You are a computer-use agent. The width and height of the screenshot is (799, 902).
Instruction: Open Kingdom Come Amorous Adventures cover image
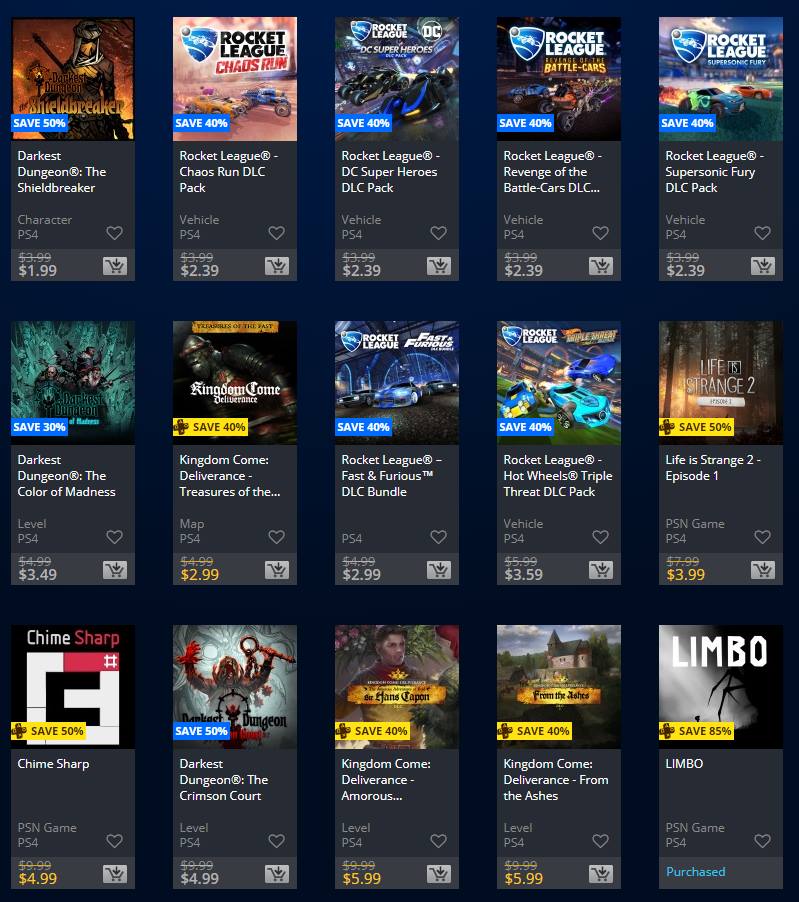pos(397,687)
